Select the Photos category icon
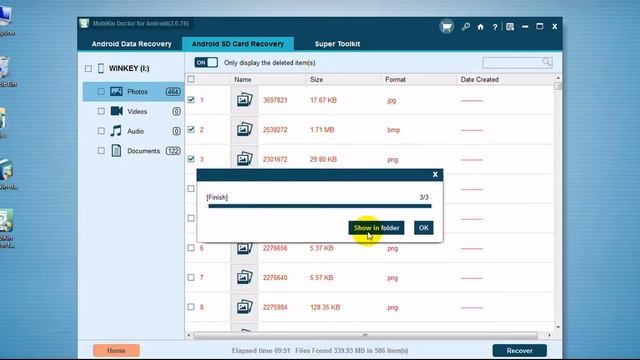 tap(116, 91)
